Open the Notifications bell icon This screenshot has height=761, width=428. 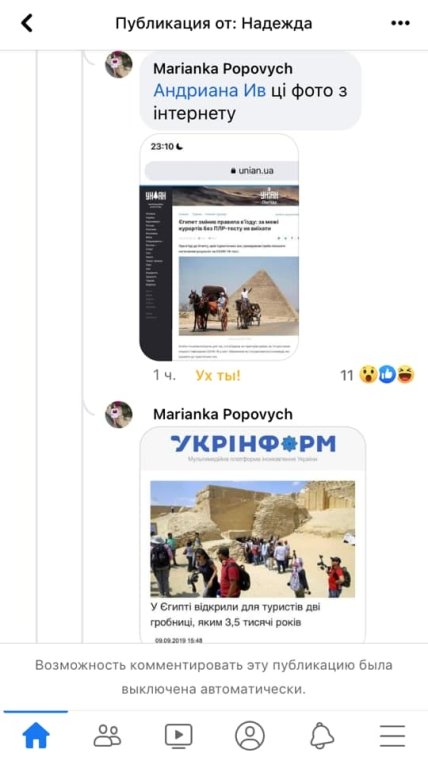click(x=322, y=736)
